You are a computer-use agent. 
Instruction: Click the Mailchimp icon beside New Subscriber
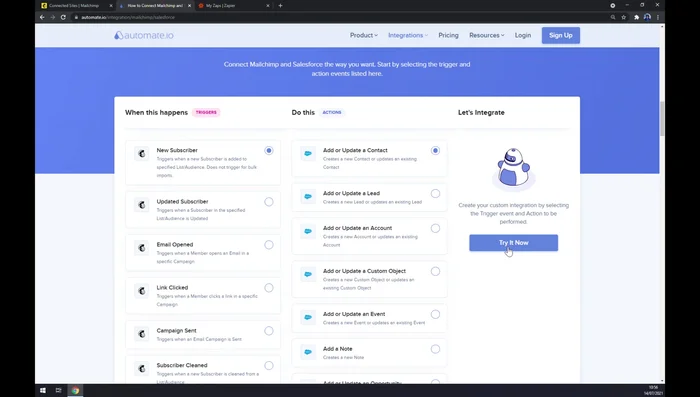[142, 154]
